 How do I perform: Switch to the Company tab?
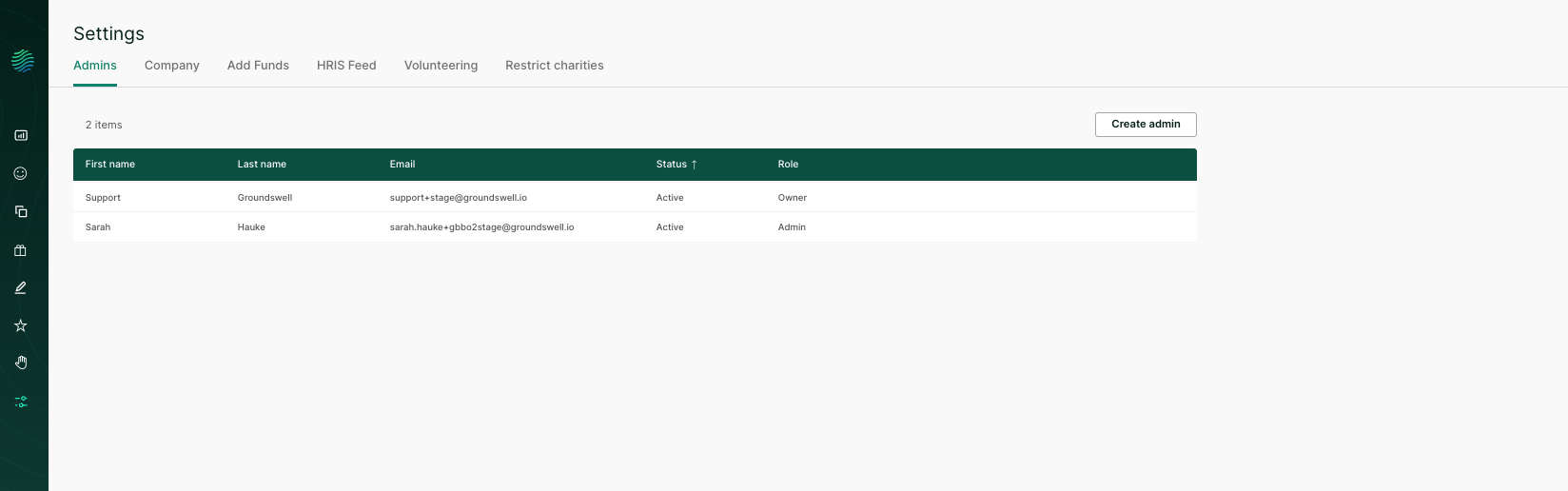[x=171, y=66]
